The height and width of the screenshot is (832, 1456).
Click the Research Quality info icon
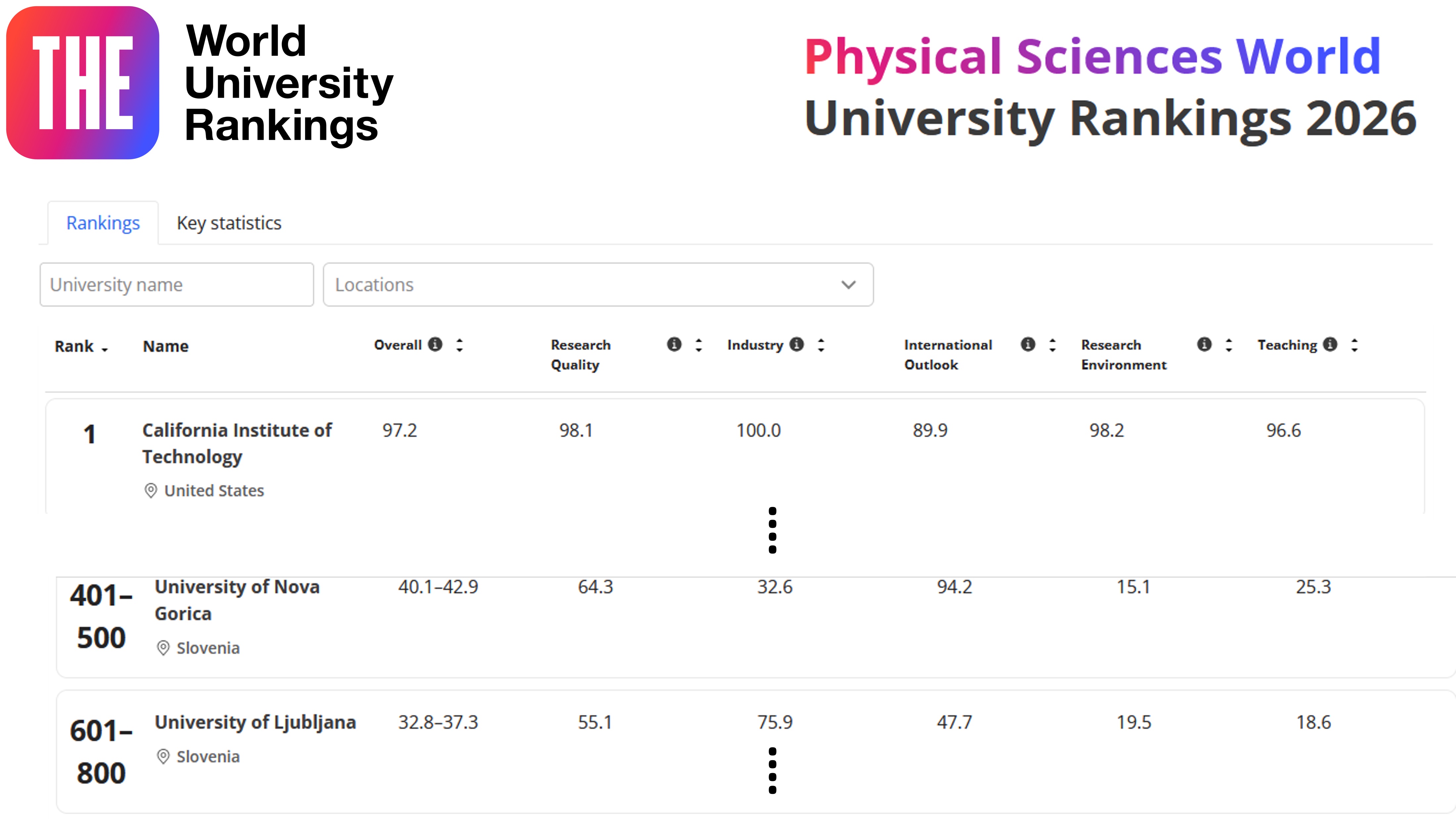(674, 345)
